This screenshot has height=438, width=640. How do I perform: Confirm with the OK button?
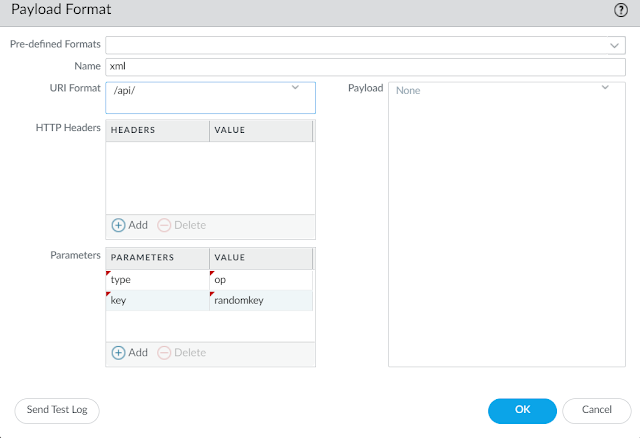(522, 410)
